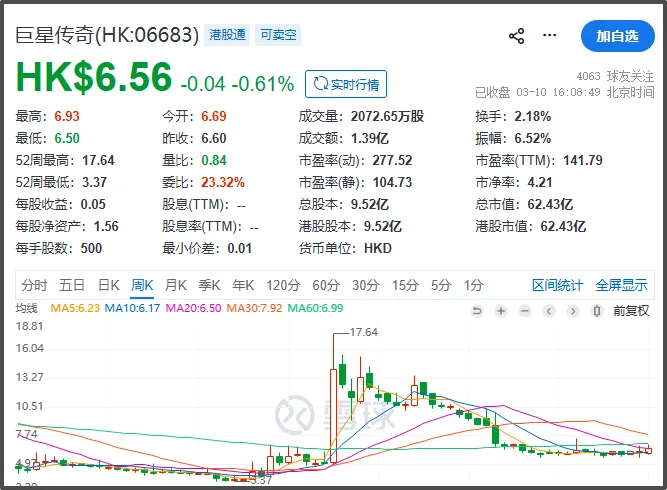
Task: Click 市净率 value 4.21
Action: click(540, 182)
